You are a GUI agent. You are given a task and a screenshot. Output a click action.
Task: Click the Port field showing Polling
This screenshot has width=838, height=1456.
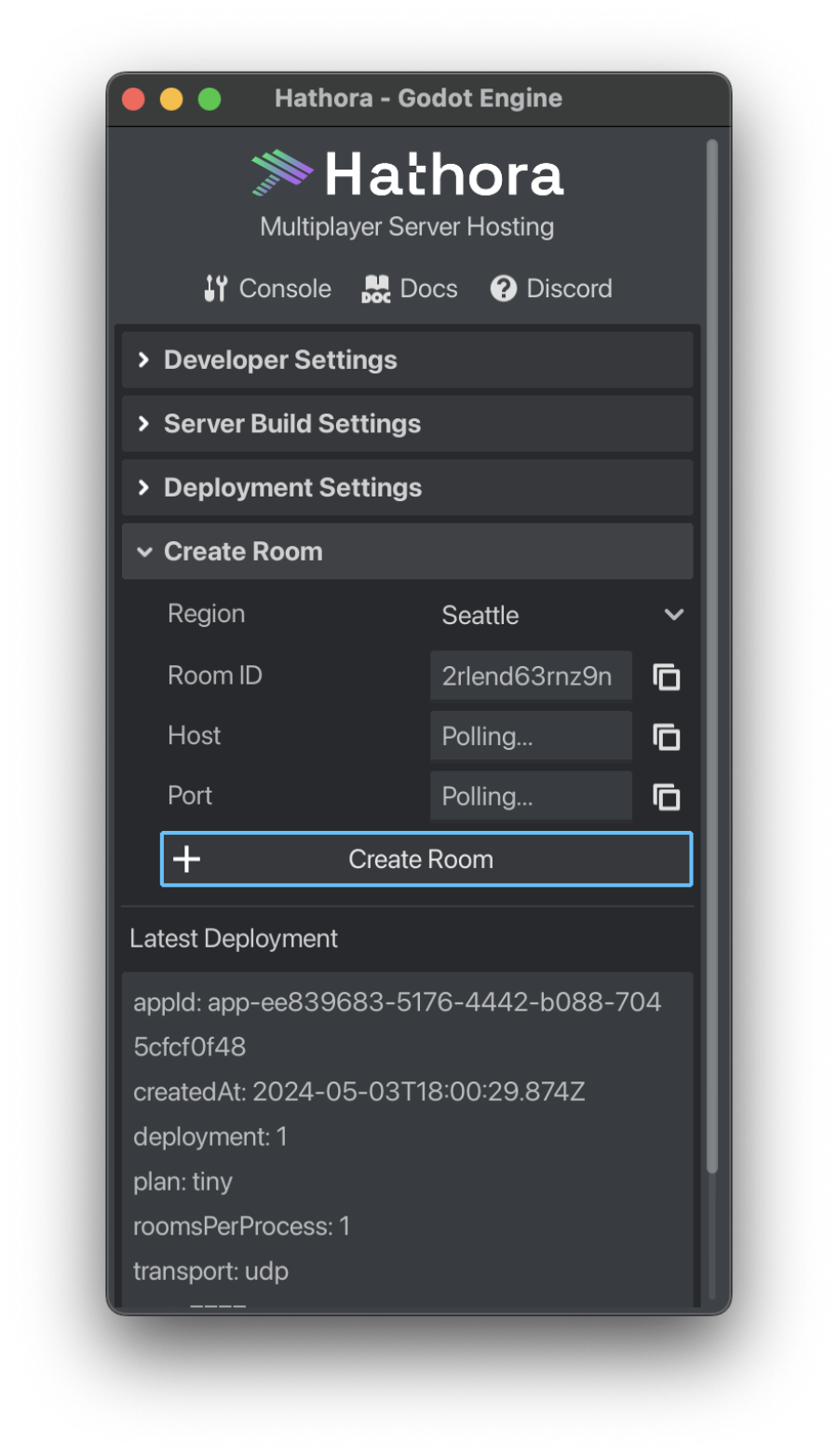click(x=531, y=796)
